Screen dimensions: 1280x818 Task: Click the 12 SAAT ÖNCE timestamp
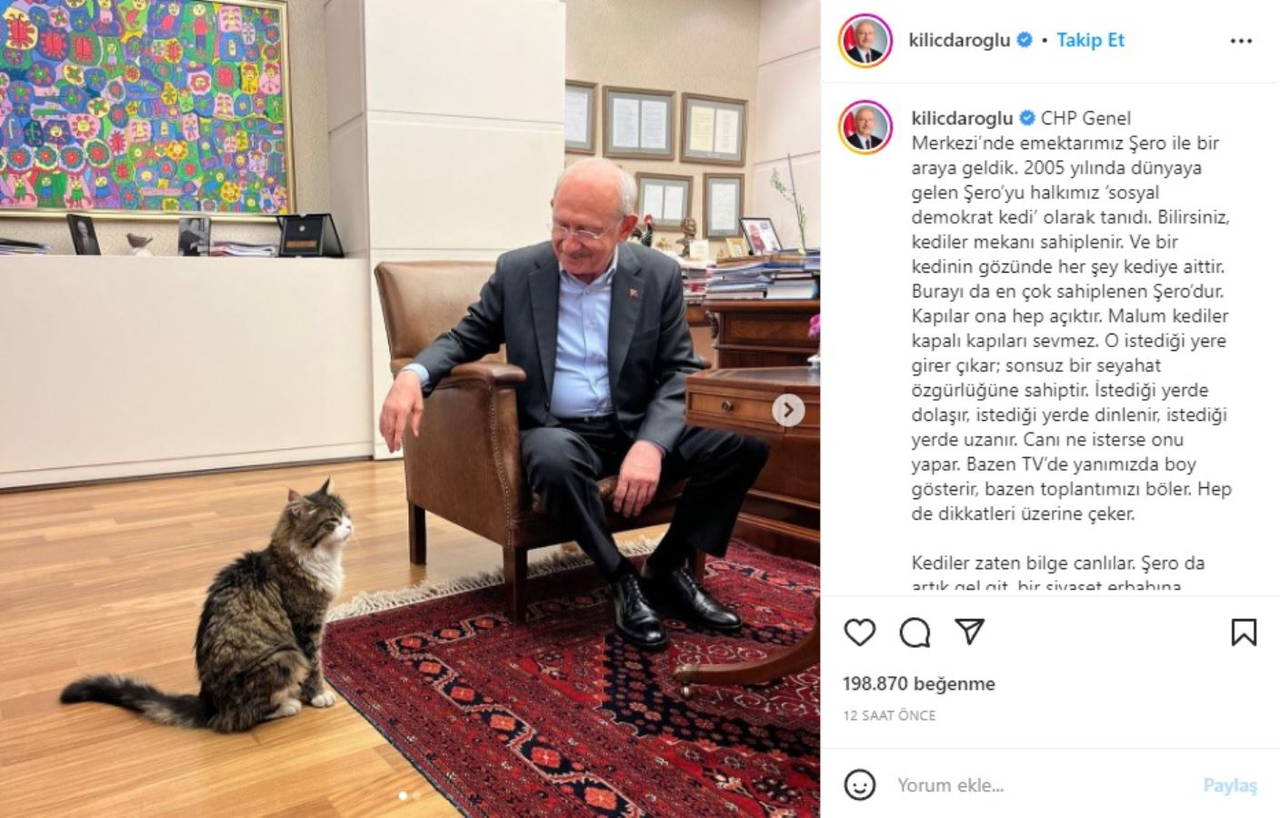point(889,716)
